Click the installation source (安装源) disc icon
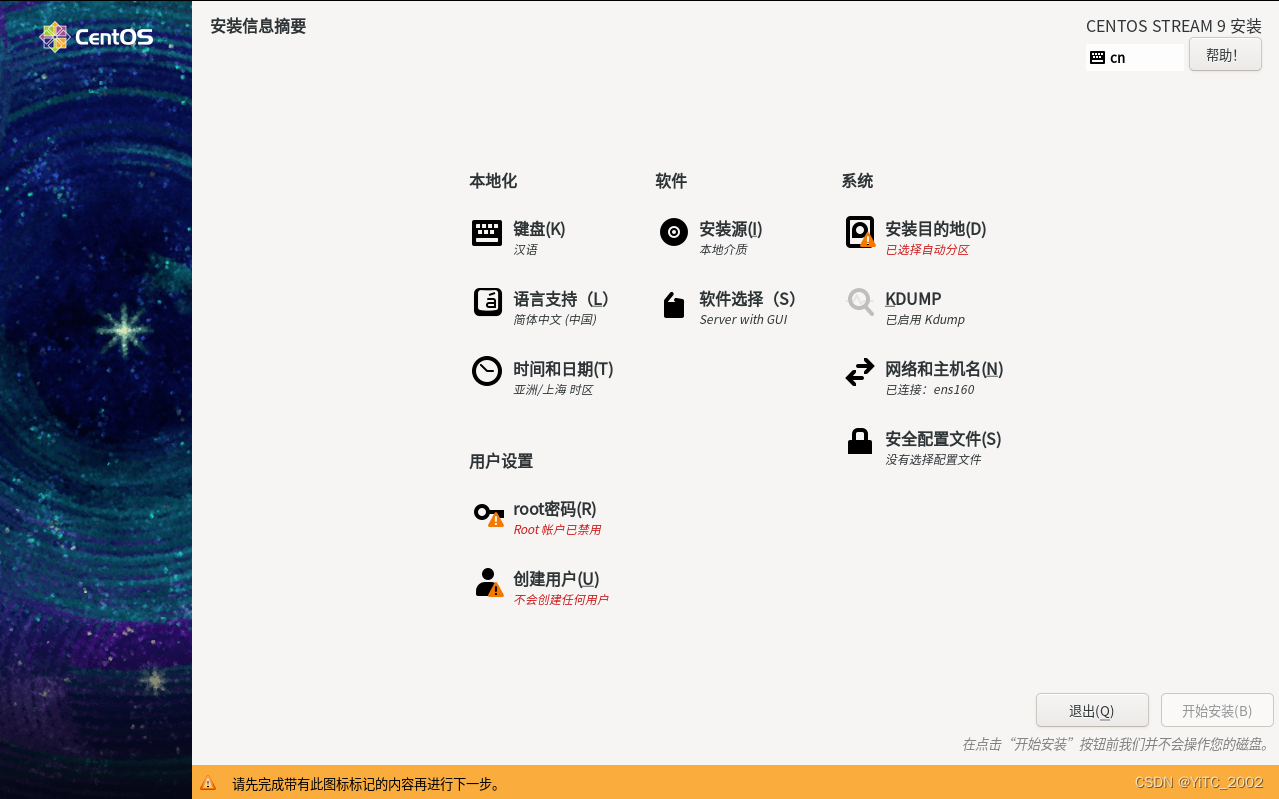 [674, 232]
